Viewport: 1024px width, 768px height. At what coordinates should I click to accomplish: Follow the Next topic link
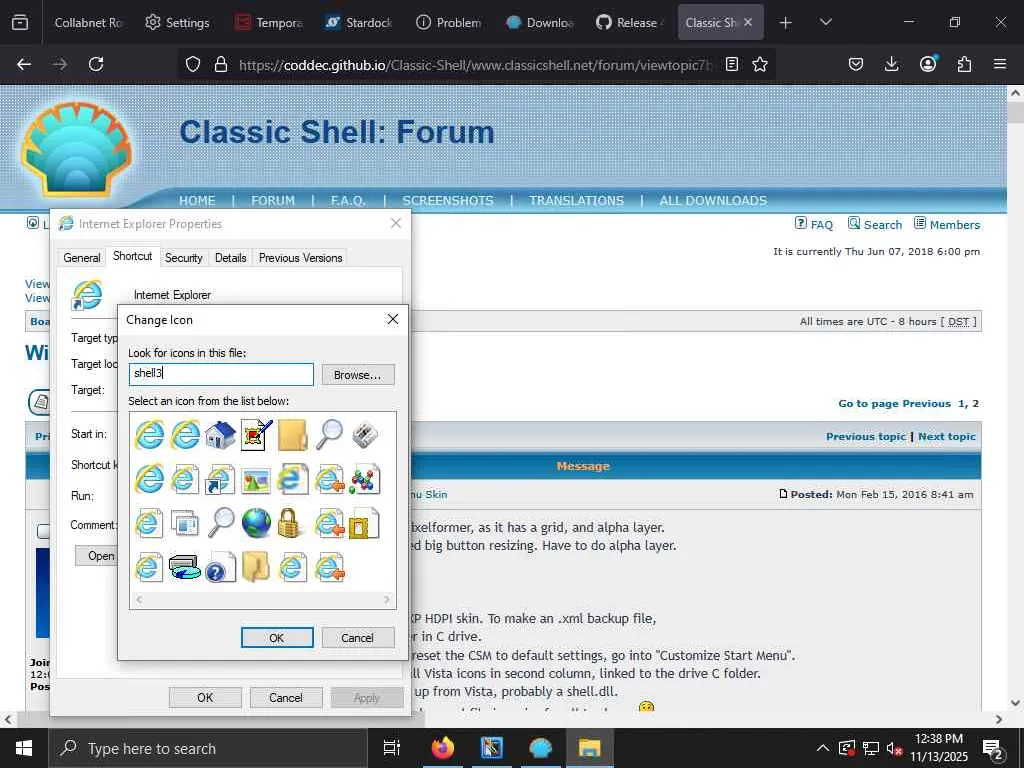tap(946, 436)
